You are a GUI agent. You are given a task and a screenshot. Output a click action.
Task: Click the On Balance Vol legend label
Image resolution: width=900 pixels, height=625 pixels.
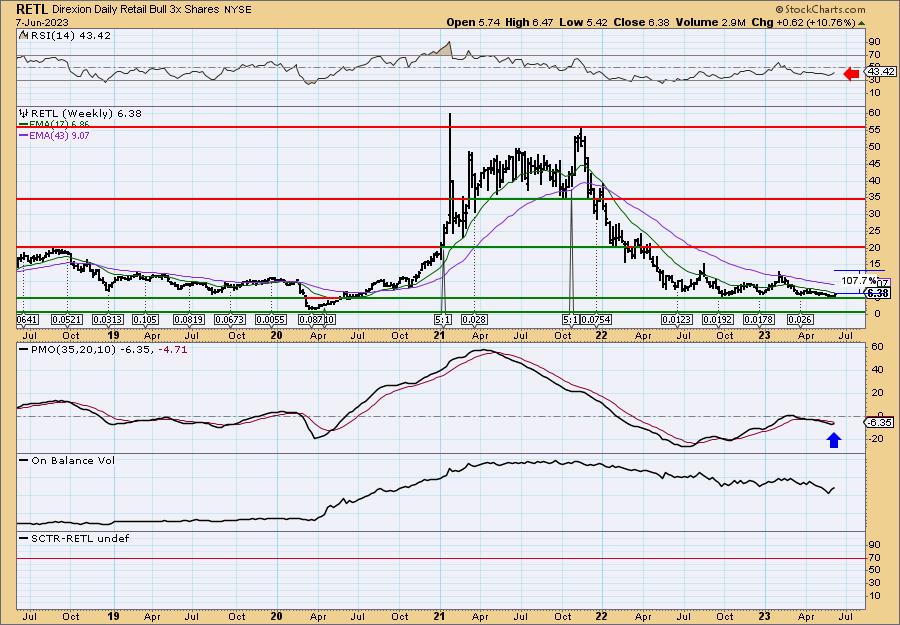coord(73,460)
